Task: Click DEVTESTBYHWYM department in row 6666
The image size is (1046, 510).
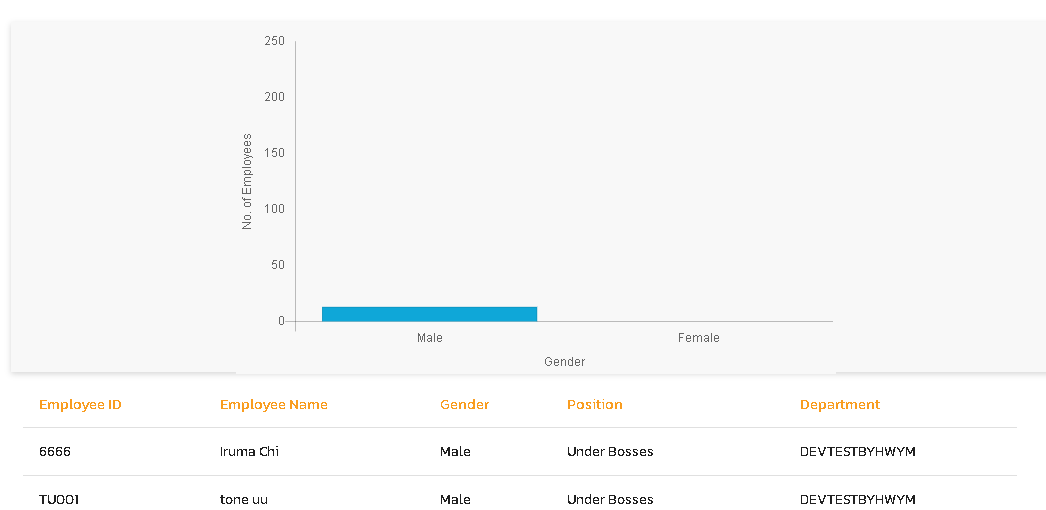Action: [x=857, y=452]
